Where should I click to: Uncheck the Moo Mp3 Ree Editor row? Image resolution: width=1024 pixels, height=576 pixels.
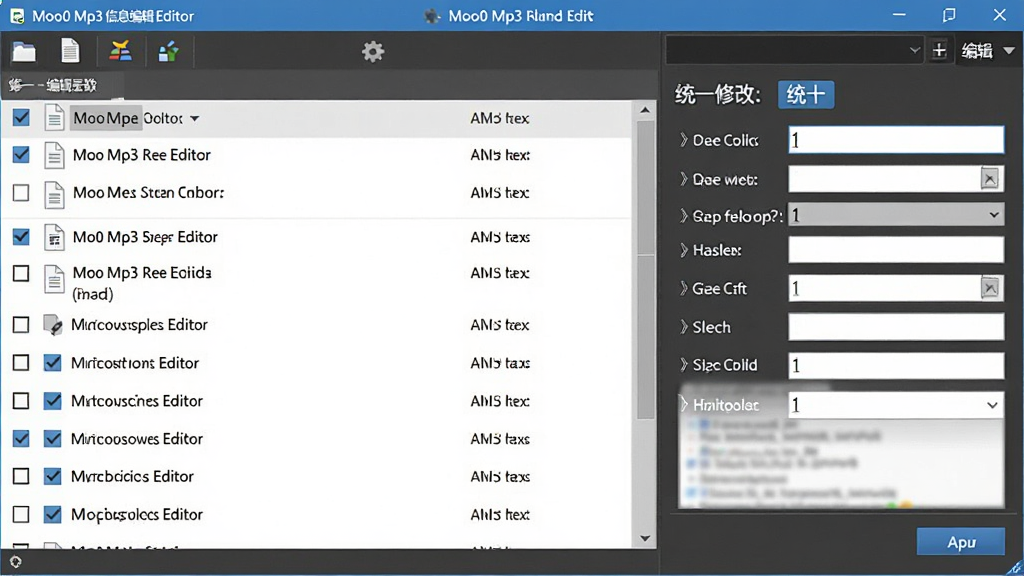pyautogui.click(x=22, y=155)
